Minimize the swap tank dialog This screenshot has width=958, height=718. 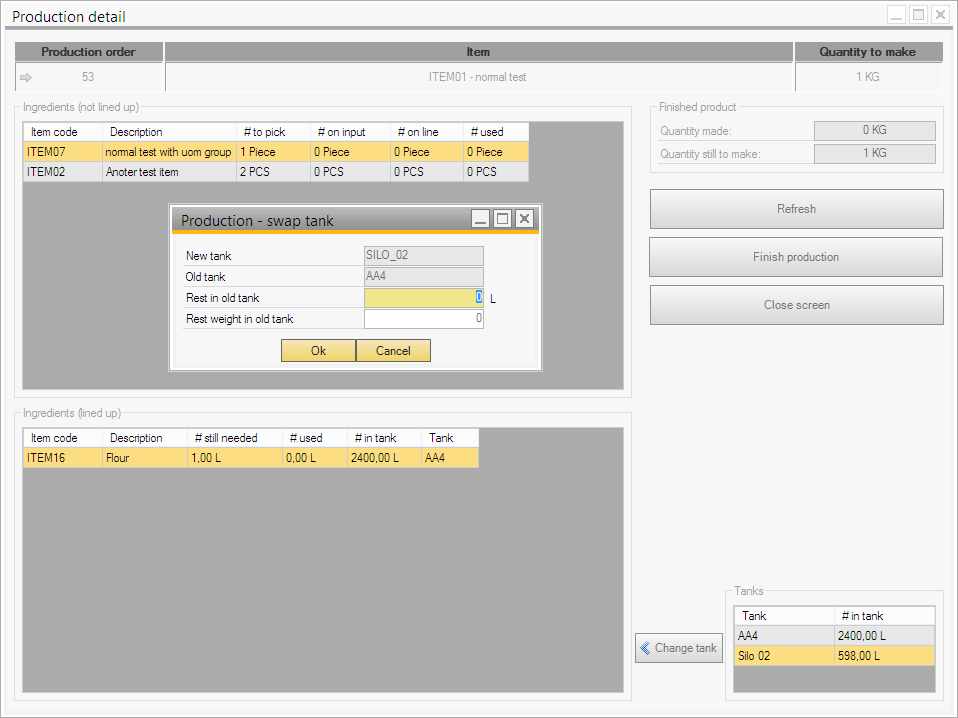point(481,219)
